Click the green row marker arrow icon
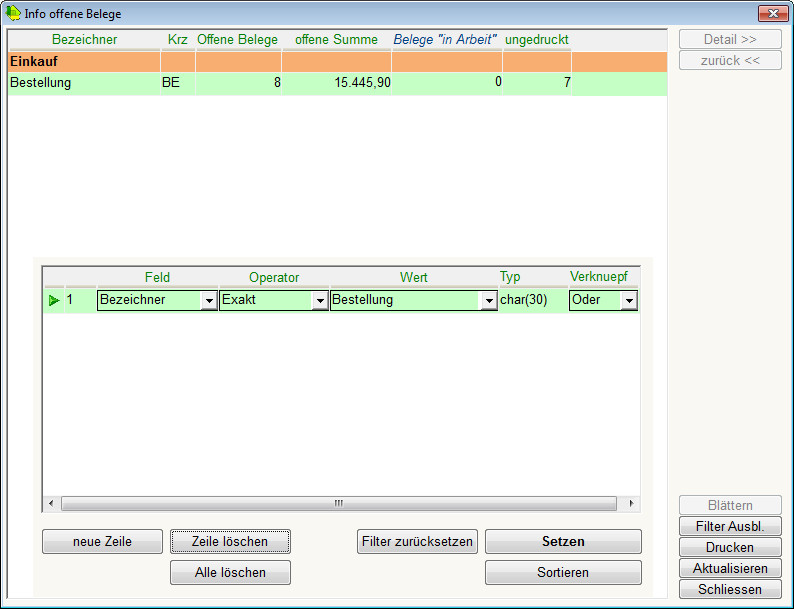Image resolution: width=794 pixels, height=609 pixels. click(54, 300)
